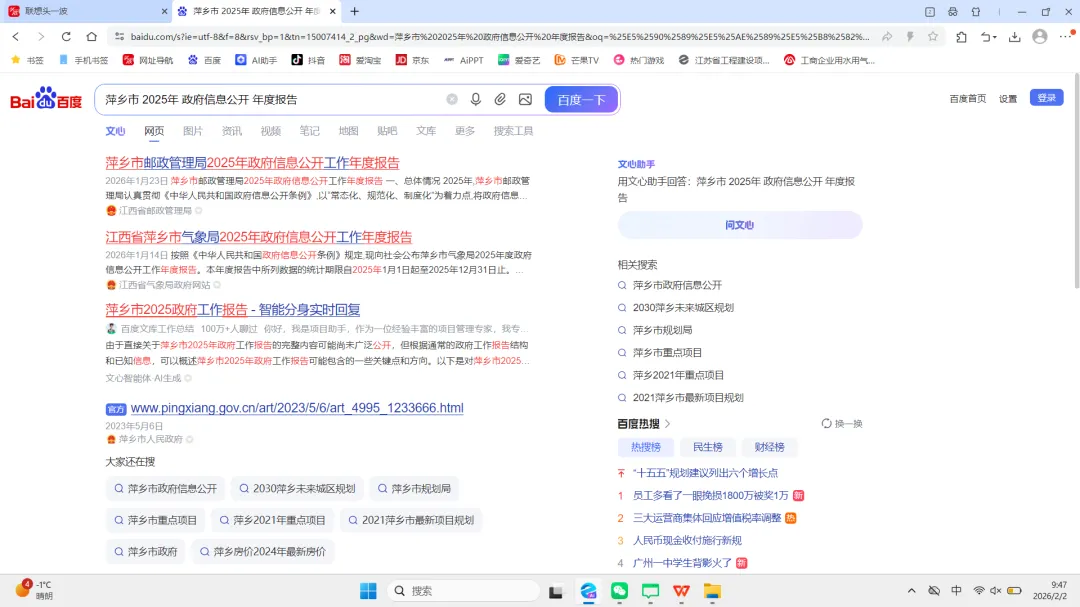Clear the Baidu search box text
This screenshot has height=607, width=1080.
(452, 99)
